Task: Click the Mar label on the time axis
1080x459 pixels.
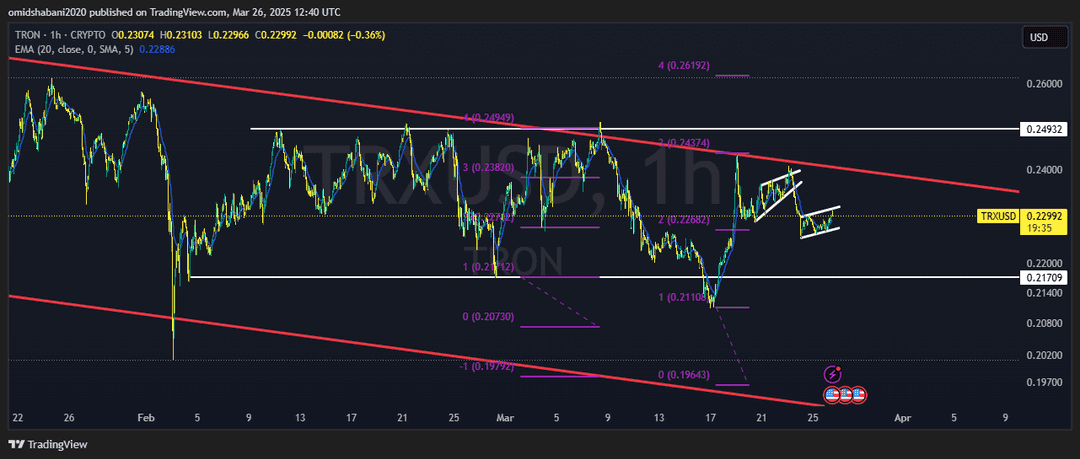Action: [x=506, y=418]
